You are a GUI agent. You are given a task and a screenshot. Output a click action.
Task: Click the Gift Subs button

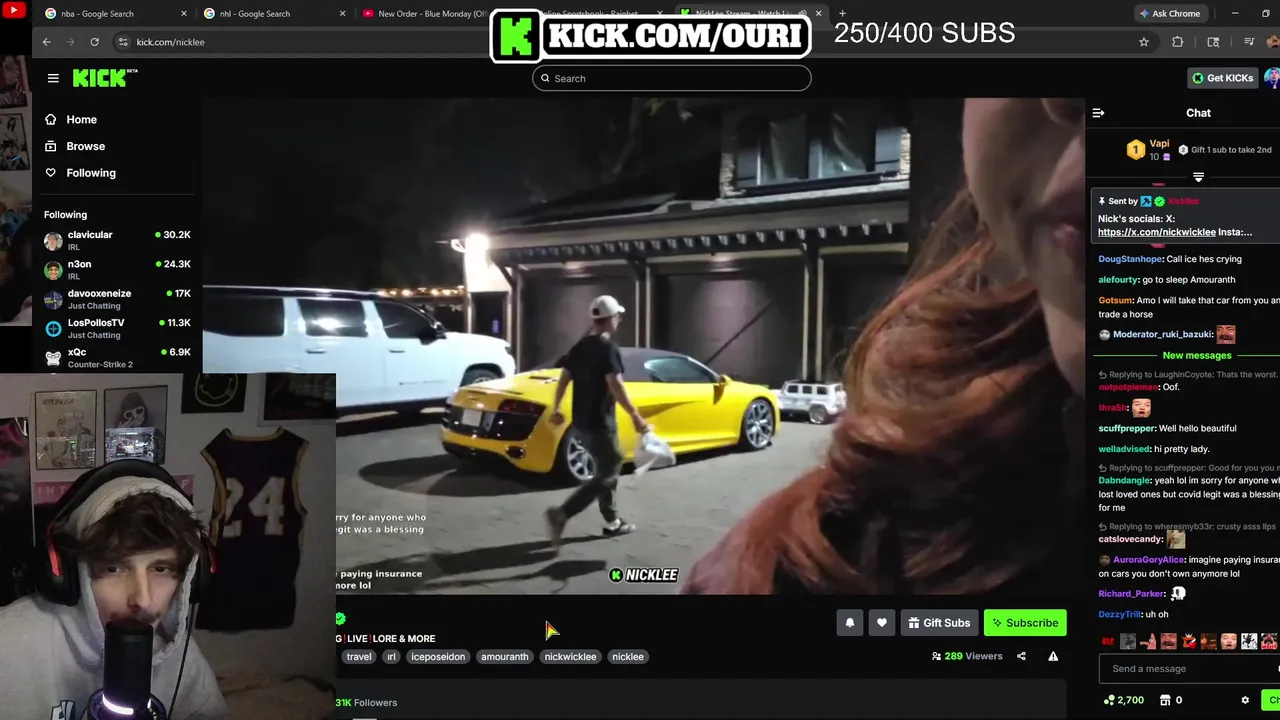(939, 623)
